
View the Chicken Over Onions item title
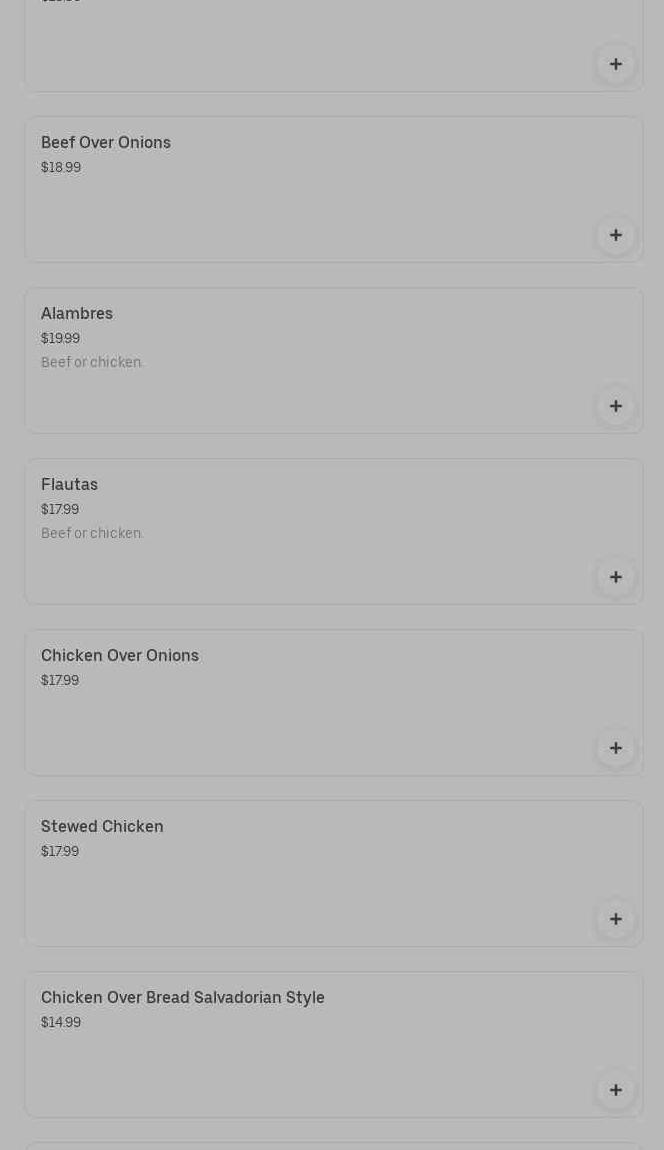pyautogui.click(x=120, y=655)
